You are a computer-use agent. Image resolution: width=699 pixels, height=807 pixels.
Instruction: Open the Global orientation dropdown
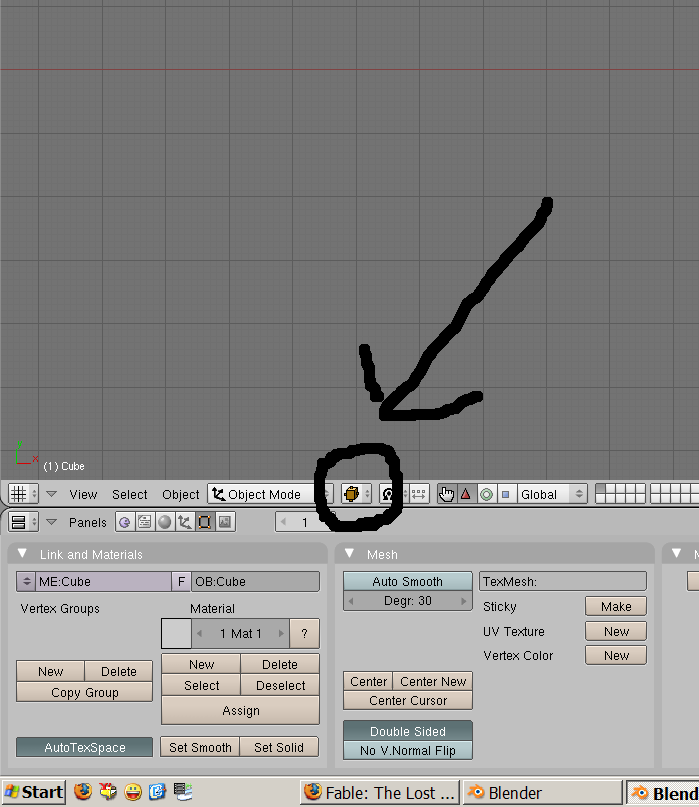[551, 494]
